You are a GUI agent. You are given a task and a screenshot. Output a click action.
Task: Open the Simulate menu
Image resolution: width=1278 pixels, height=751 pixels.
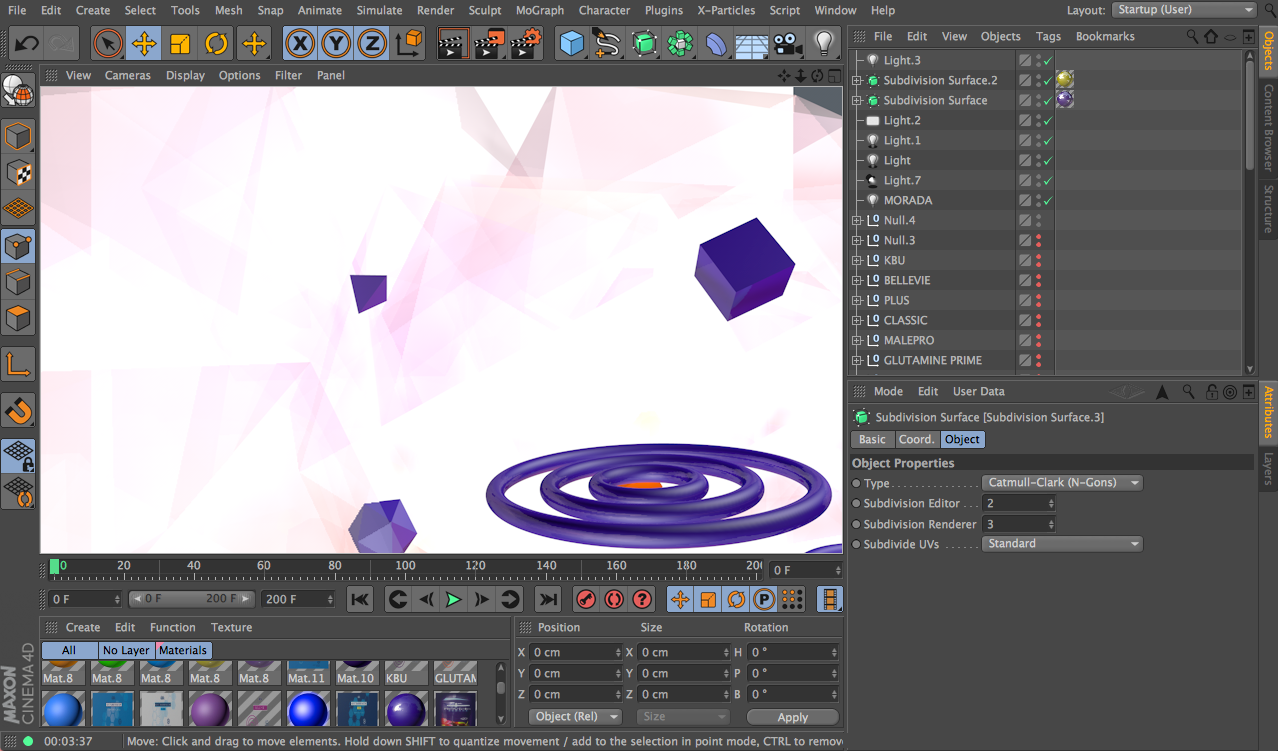380,10
